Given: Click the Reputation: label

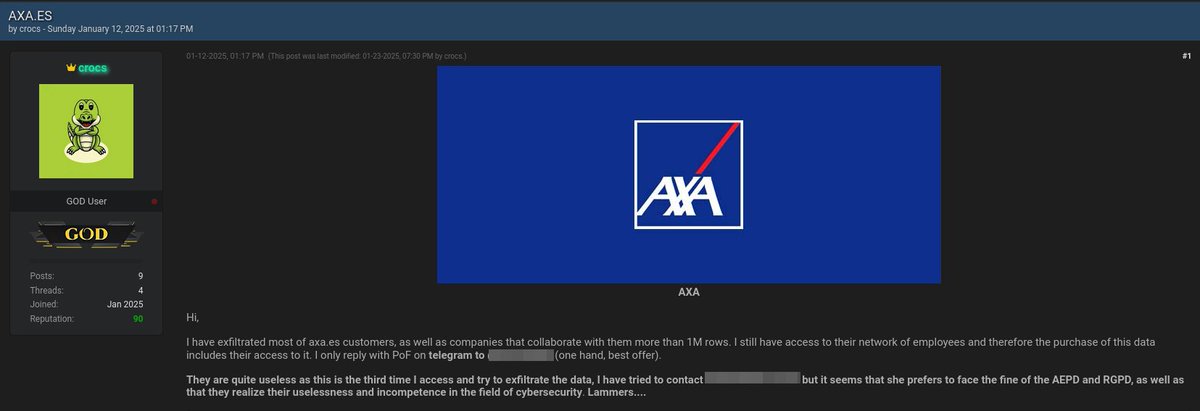Looking at the screenshot, I should click(54, 319).
